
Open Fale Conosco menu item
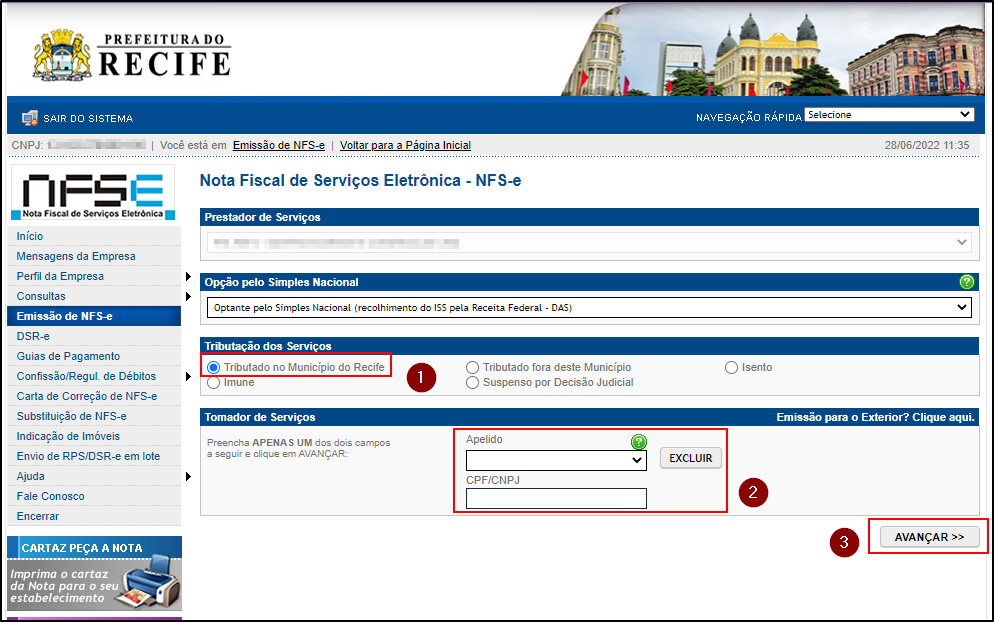(50, 496)
